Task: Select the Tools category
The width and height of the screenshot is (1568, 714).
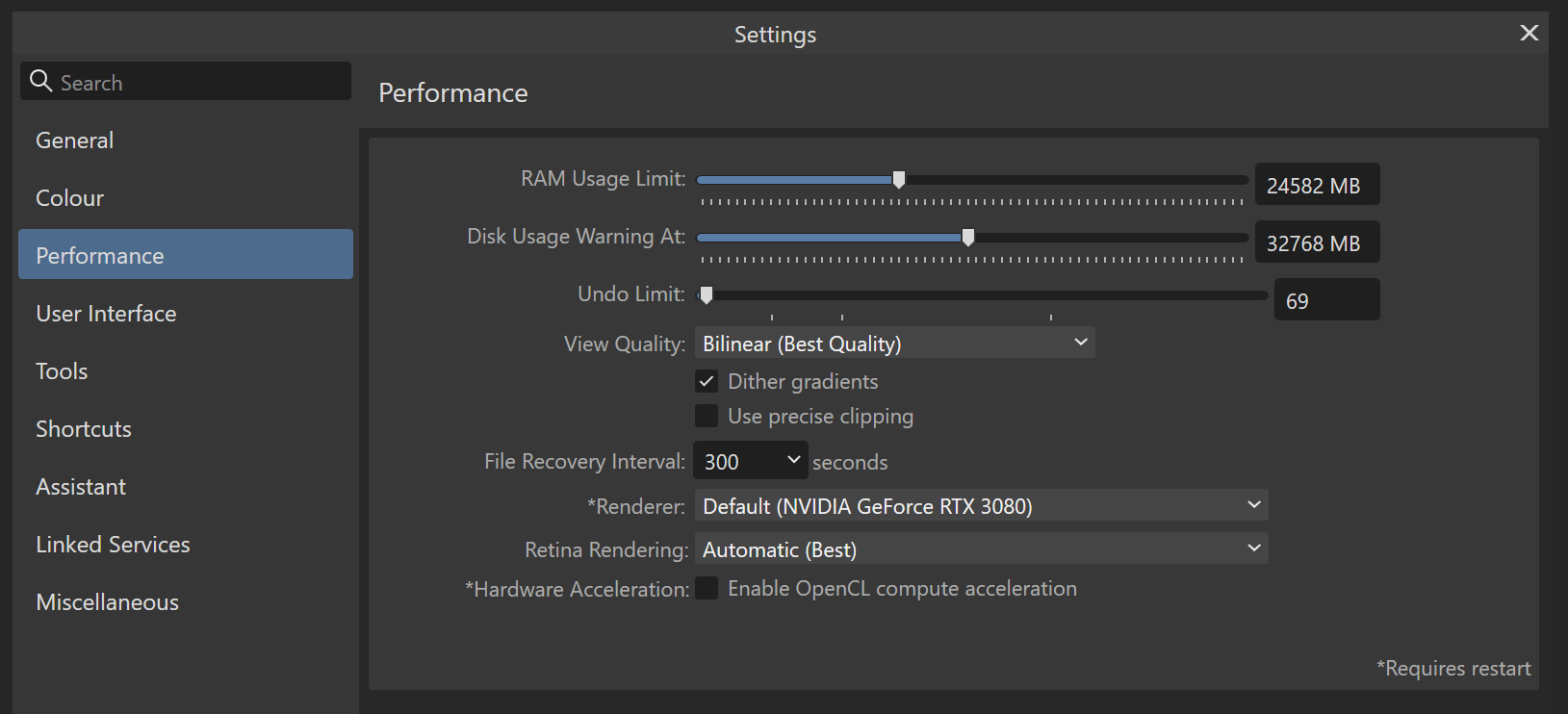Action: 62,371
